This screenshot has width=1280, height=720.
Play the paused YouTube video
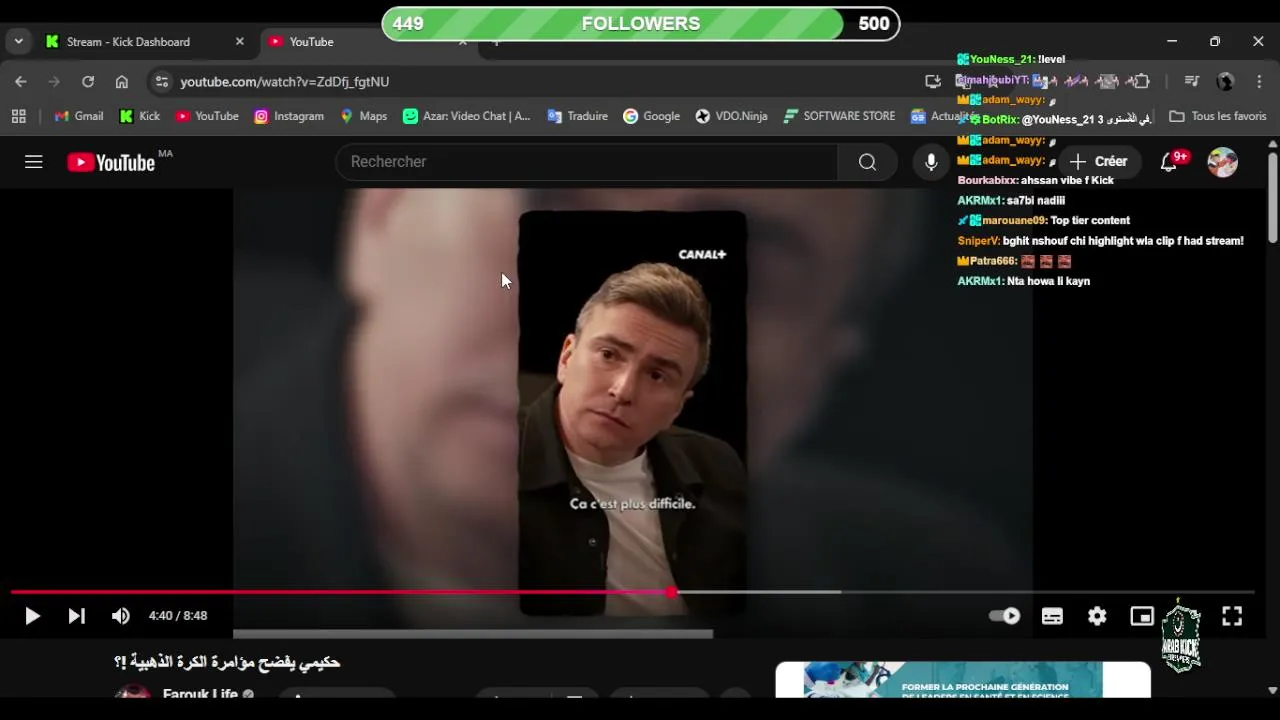point(32,616)
